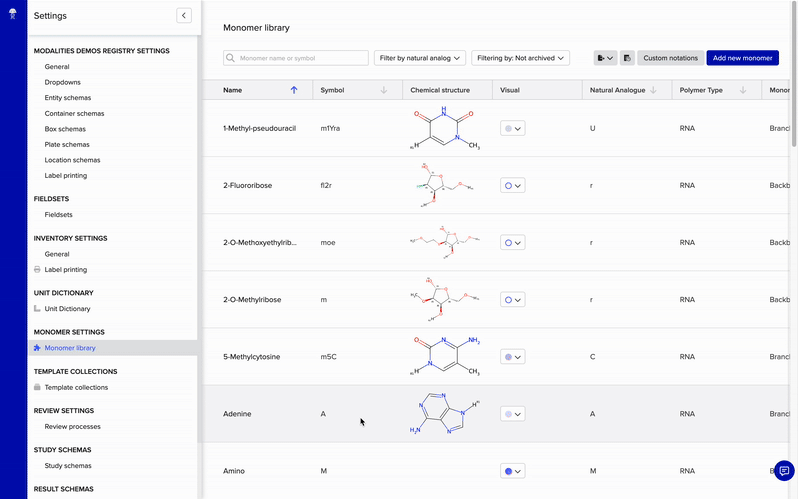The height and width of the screenshot is (499, 798).
Task: Click the search magnifier icon
Action: [231, 58]
